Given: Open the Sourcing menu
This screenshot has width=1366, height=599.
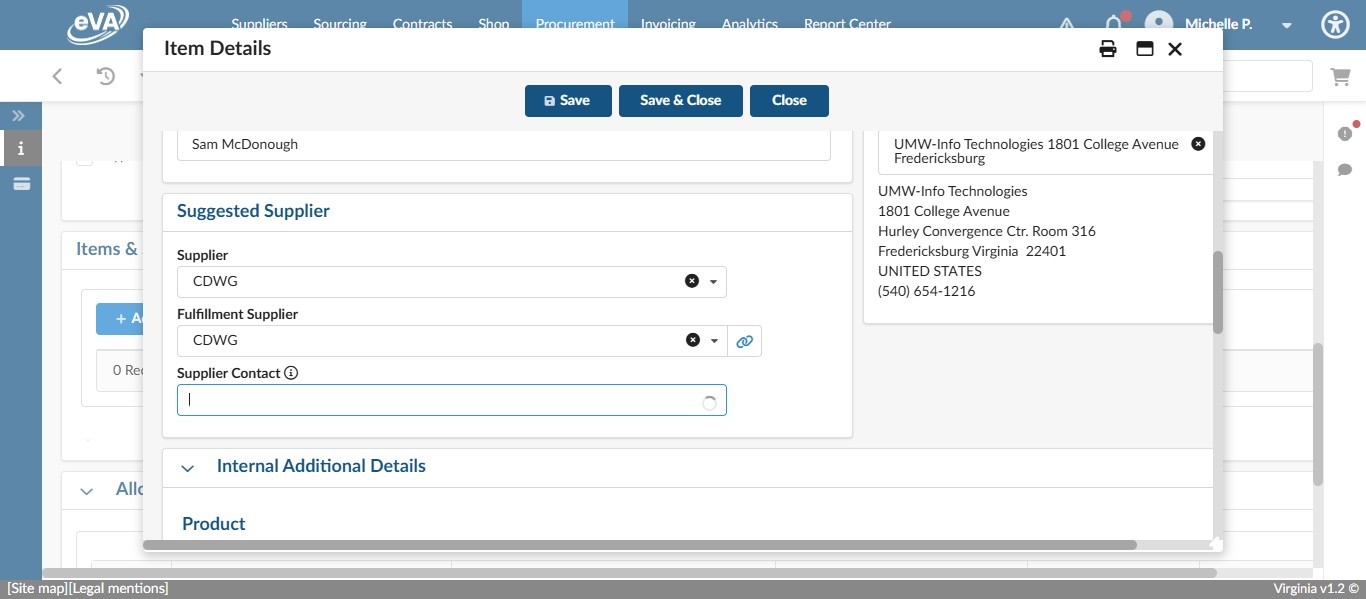Looking at the screenshot, I should [340, 24].
